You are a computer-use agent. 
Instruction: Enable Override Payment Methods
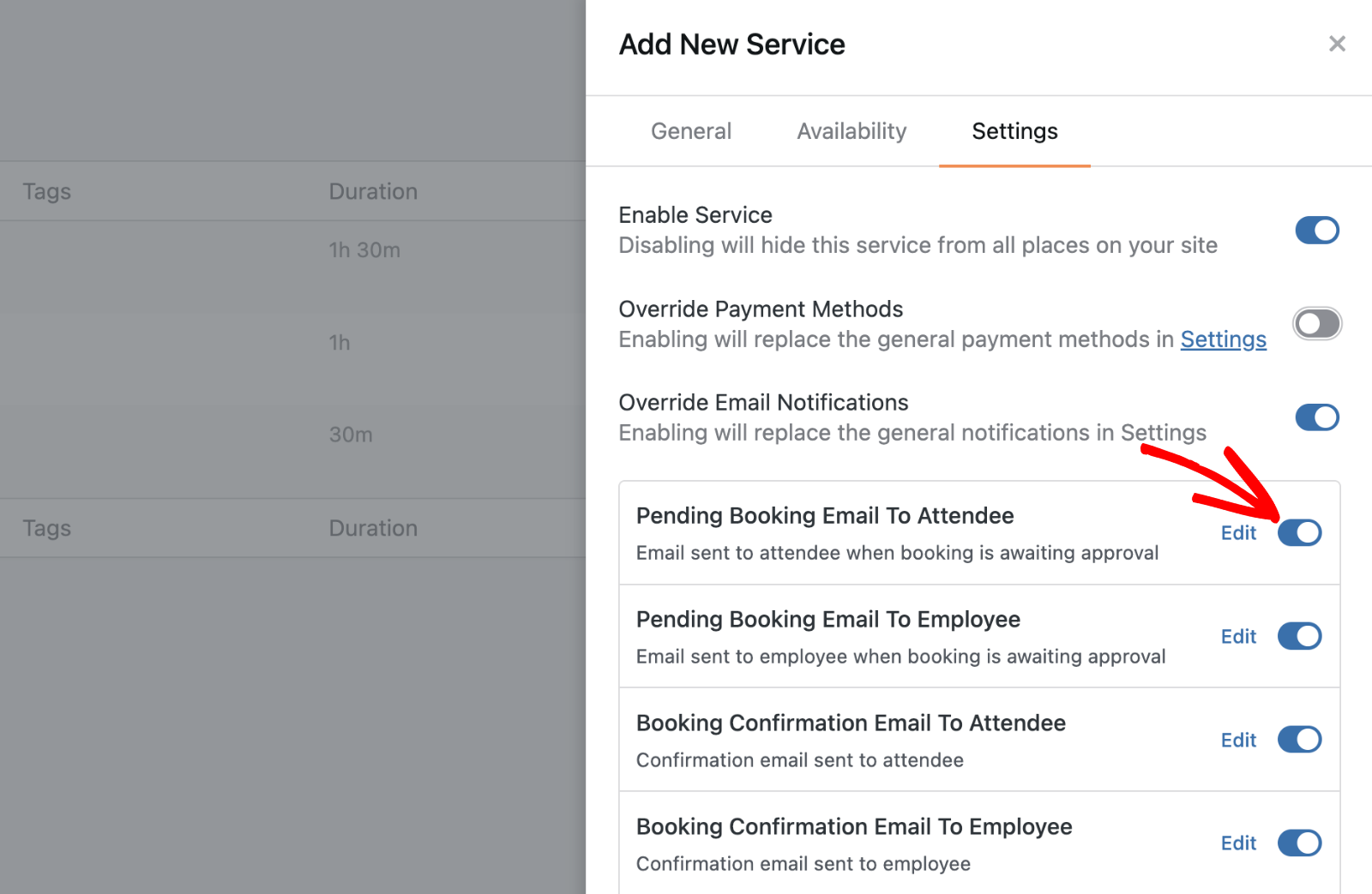pyautogui.click(x=1317, y=323)
